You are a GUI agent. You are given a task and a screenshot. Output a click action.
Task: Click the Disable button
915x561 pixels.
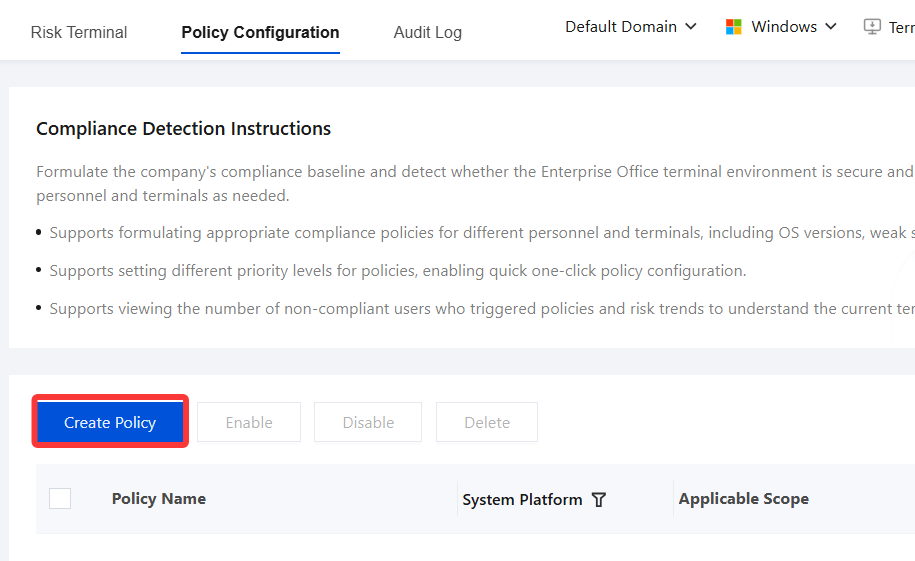tap(368, 422)
